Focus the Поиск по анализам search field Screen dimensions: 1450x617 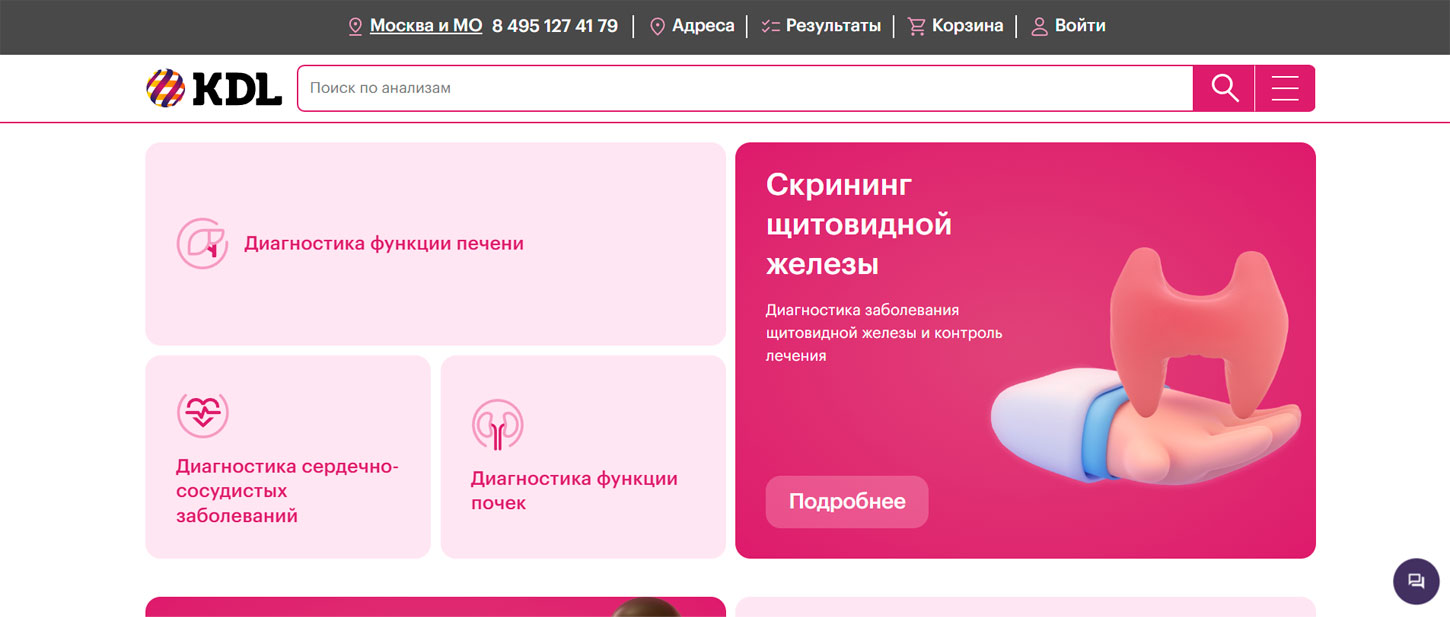point(745,88)
